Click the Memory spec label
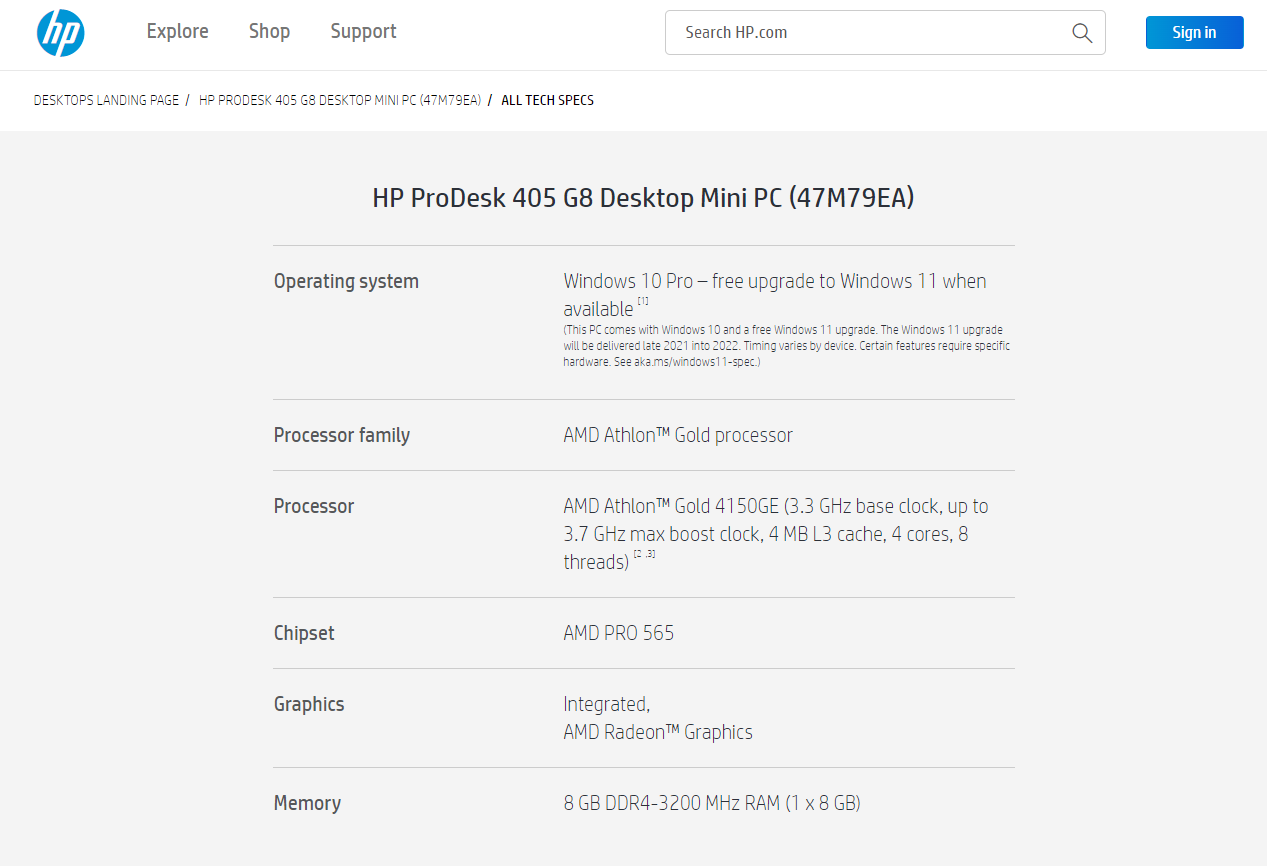1267x866 pixels. [307, 803]
